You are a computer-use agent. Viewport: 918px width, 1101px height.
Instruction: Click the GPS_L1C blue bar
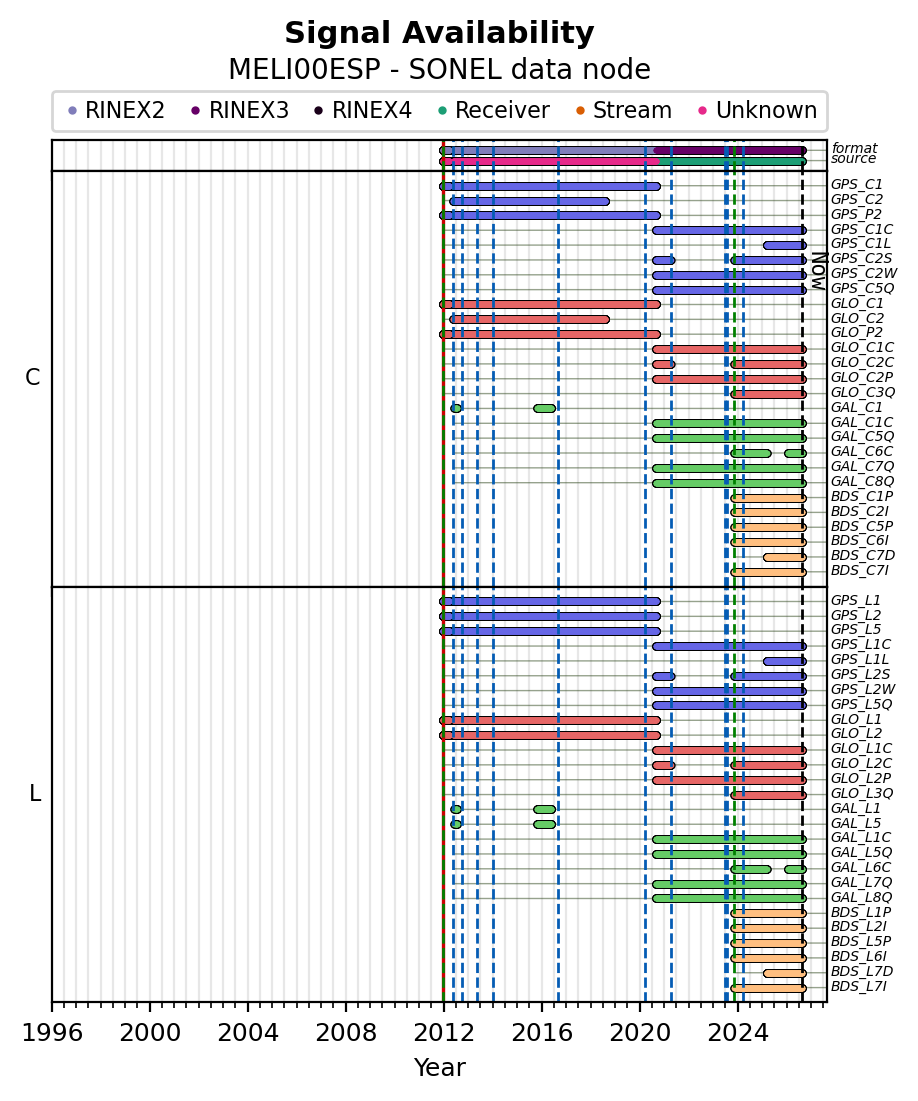tap(729, 647)
